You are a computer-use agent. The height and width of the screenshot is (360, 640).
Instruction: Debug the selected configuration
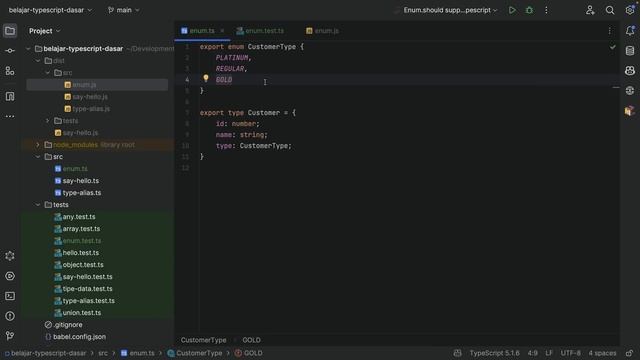(529, 10)
